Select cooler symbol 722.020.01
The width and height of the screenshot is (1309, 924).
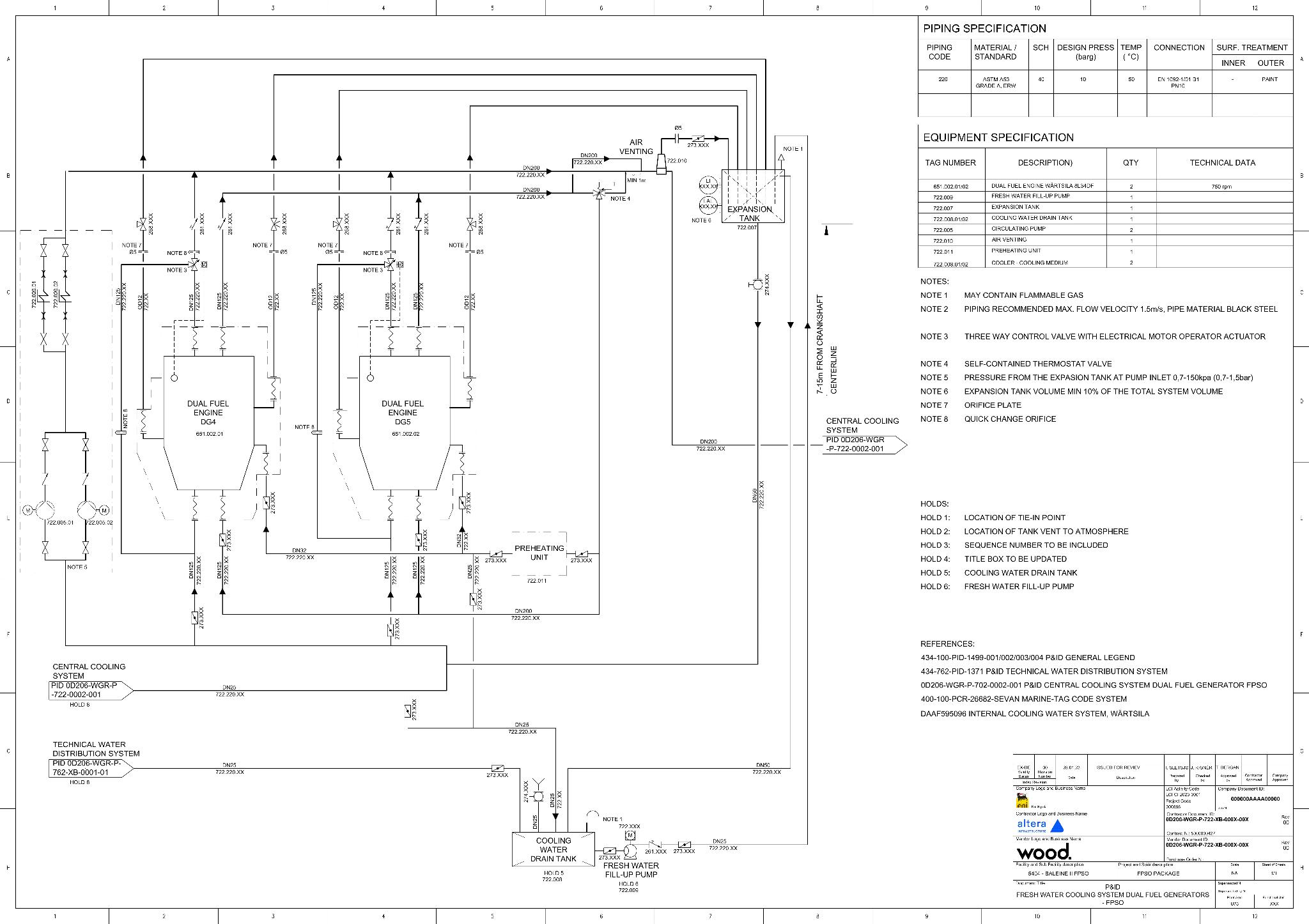tap(43, 296)
